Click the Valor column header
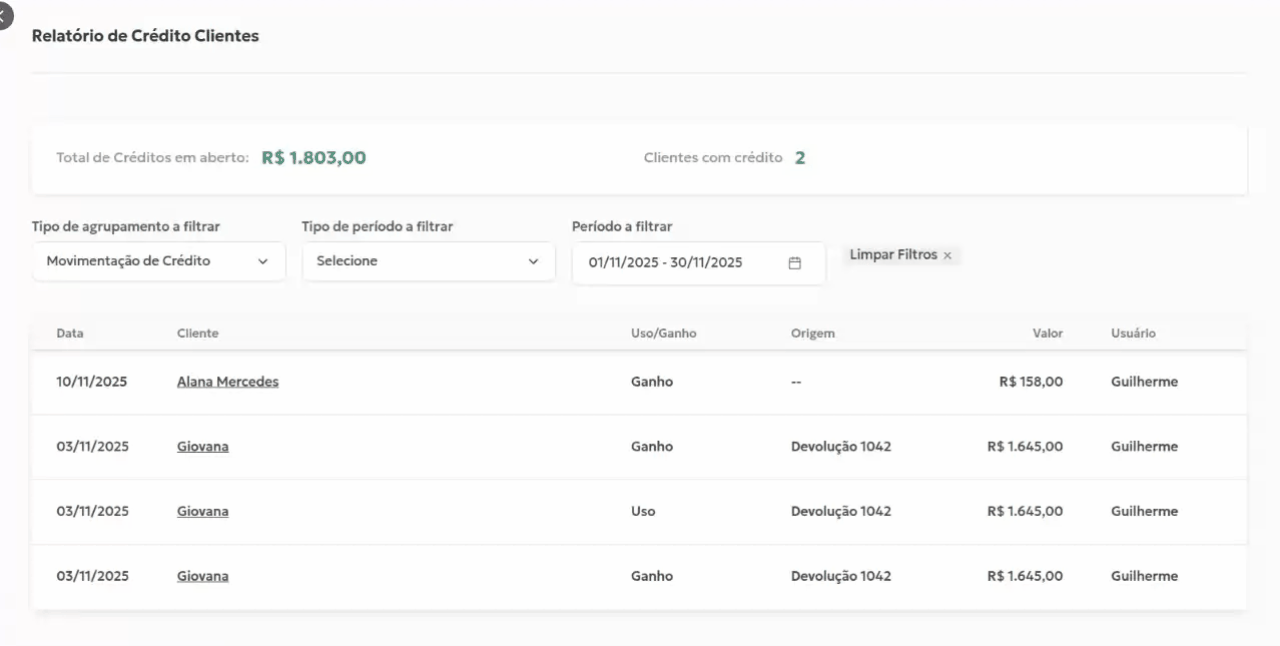Screen dimensions: 1280x646 pos(1047,333)
